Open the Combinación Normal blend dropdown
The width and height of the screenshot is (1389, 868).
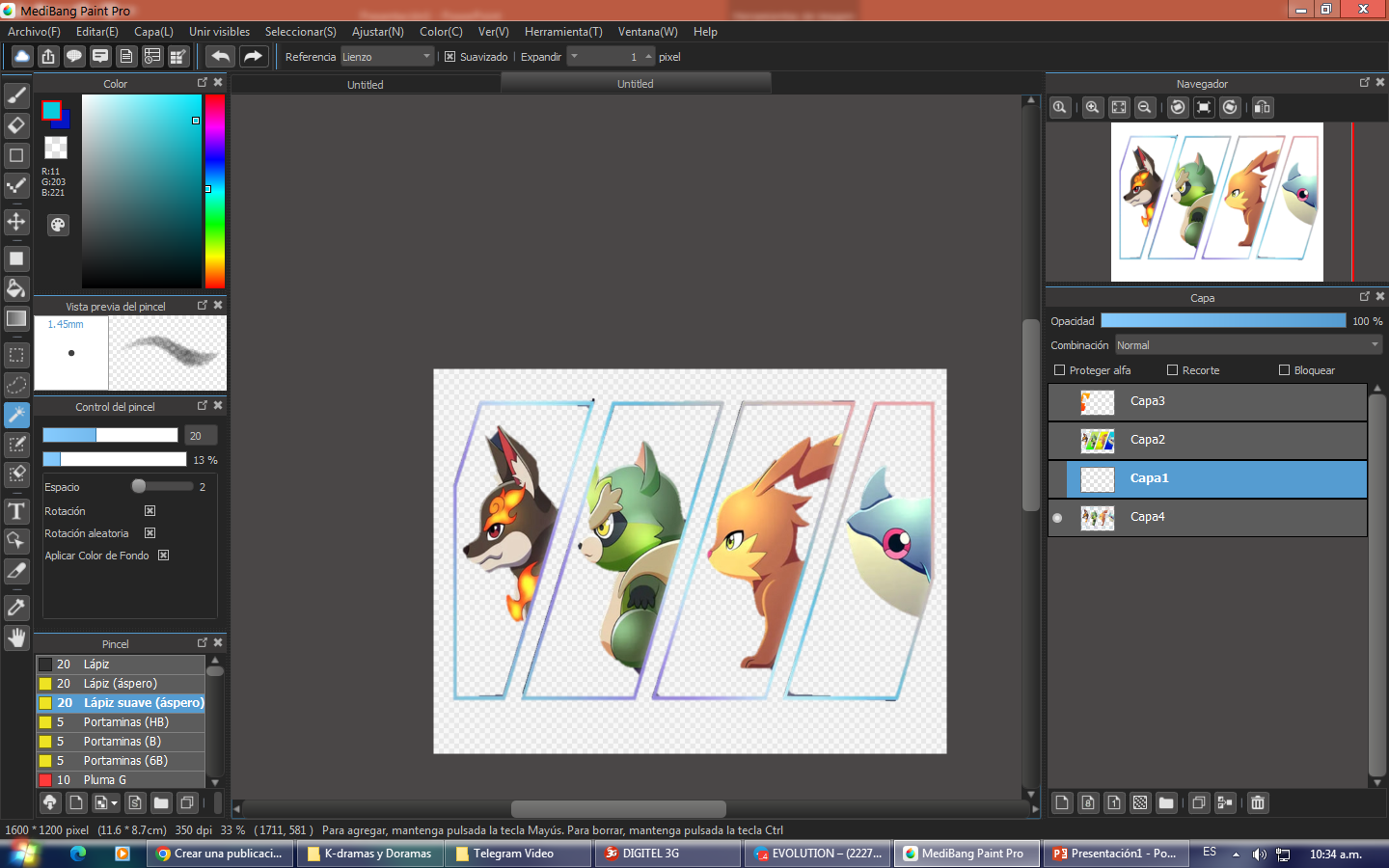1248,345
